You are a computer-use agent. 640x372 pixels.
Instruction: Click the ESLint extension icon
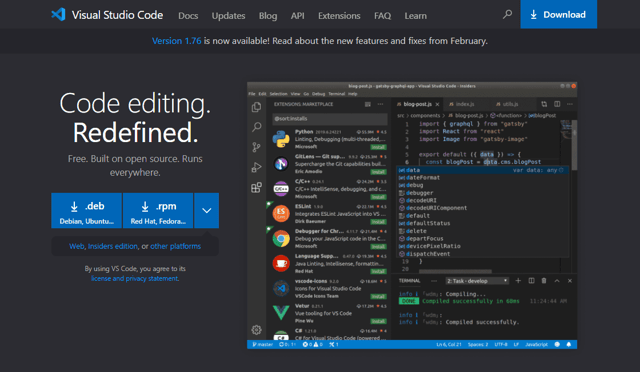[281, 214]
